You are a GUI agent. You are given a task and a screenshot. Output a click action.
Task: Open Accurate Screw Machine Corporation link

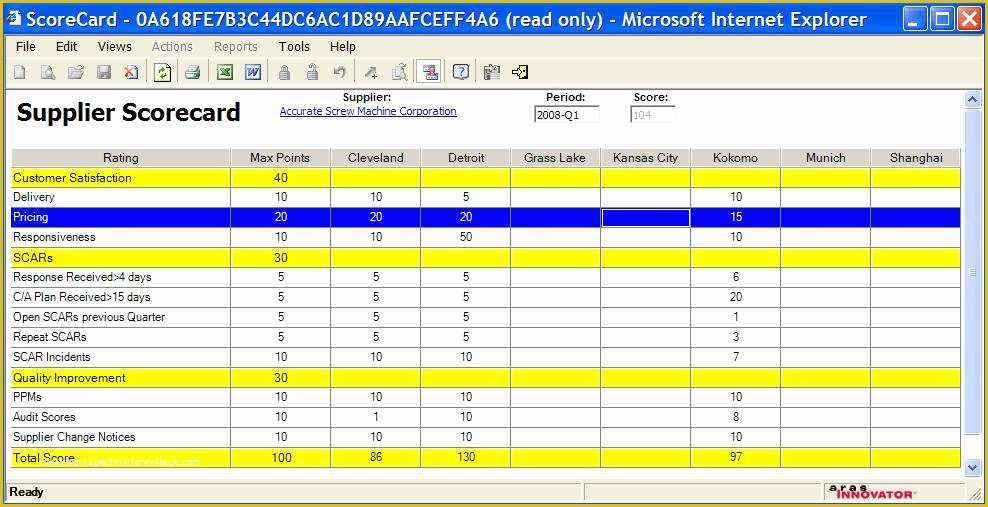[368, 111]
